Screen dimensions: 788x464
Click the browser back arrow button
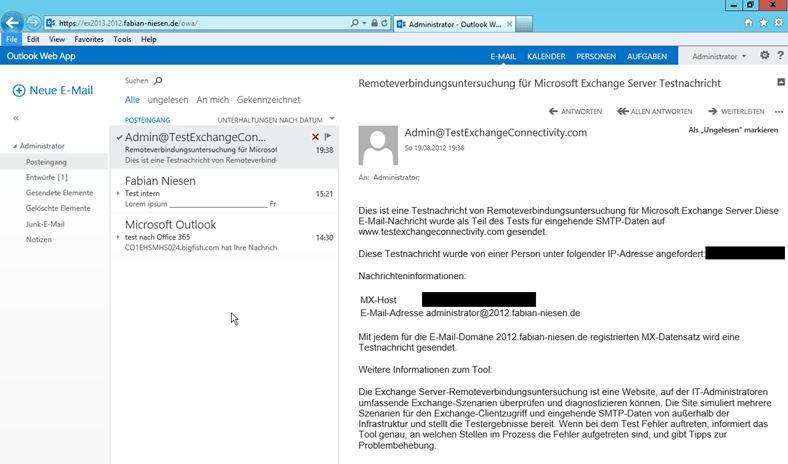pyautogui.click(x=12, y=23)
